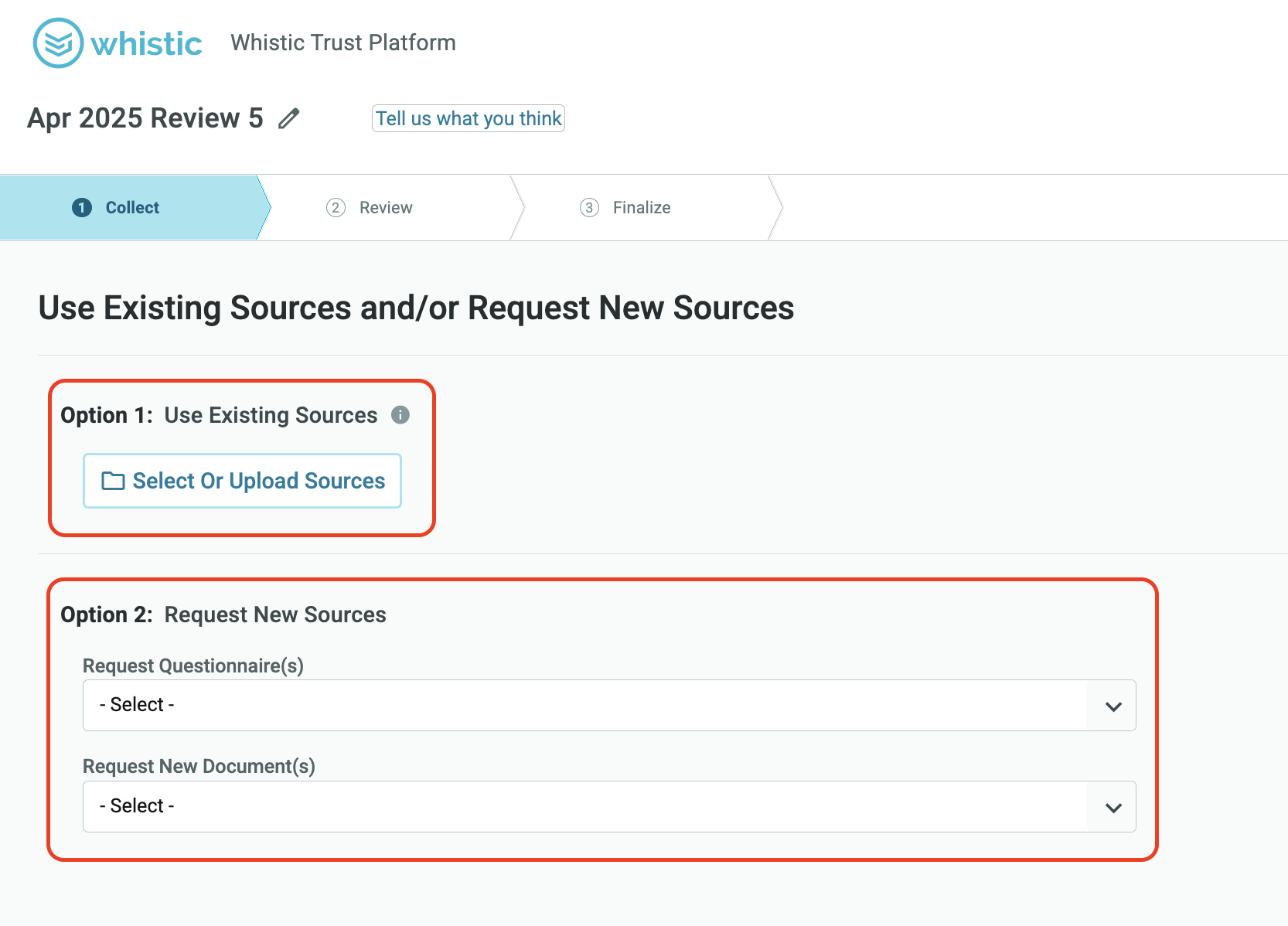Click the 'whistic' wordmark text
This screenshot has width=1288, height=926.
click(x=146, y=44)
